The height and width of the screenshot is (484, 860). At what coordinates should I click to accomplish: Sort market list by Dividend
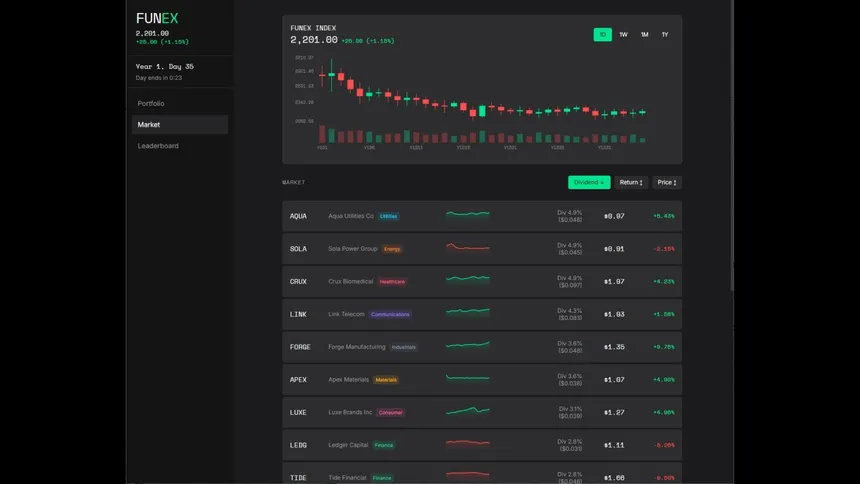pos(589,182)
